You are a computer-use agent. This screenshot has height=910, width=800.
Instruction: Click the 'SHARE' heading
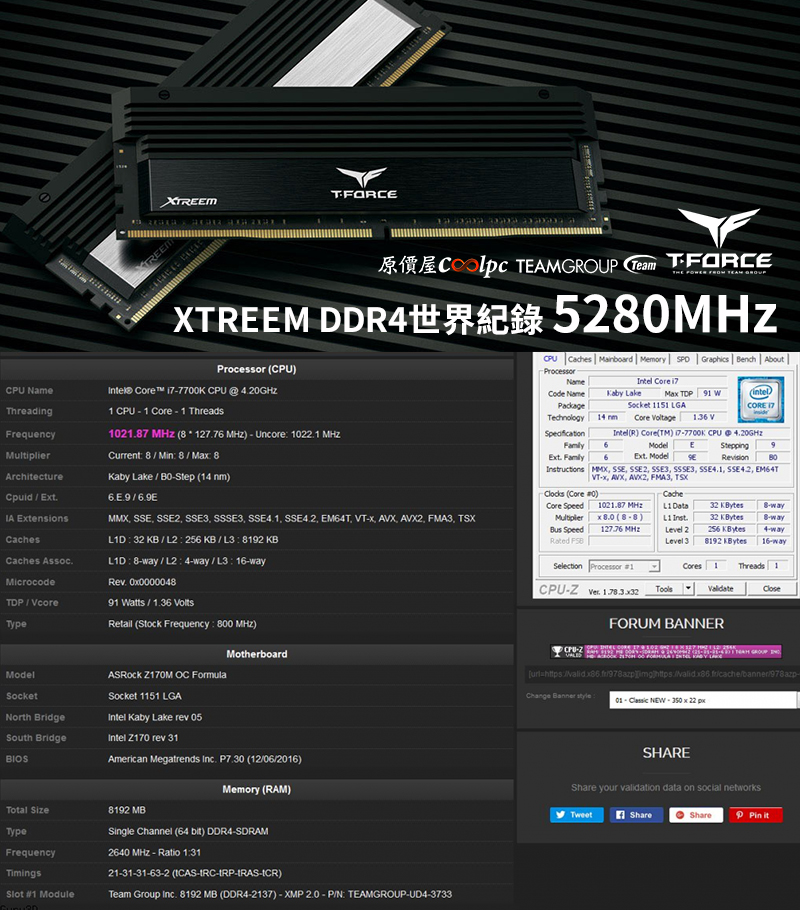coord(666,753)
